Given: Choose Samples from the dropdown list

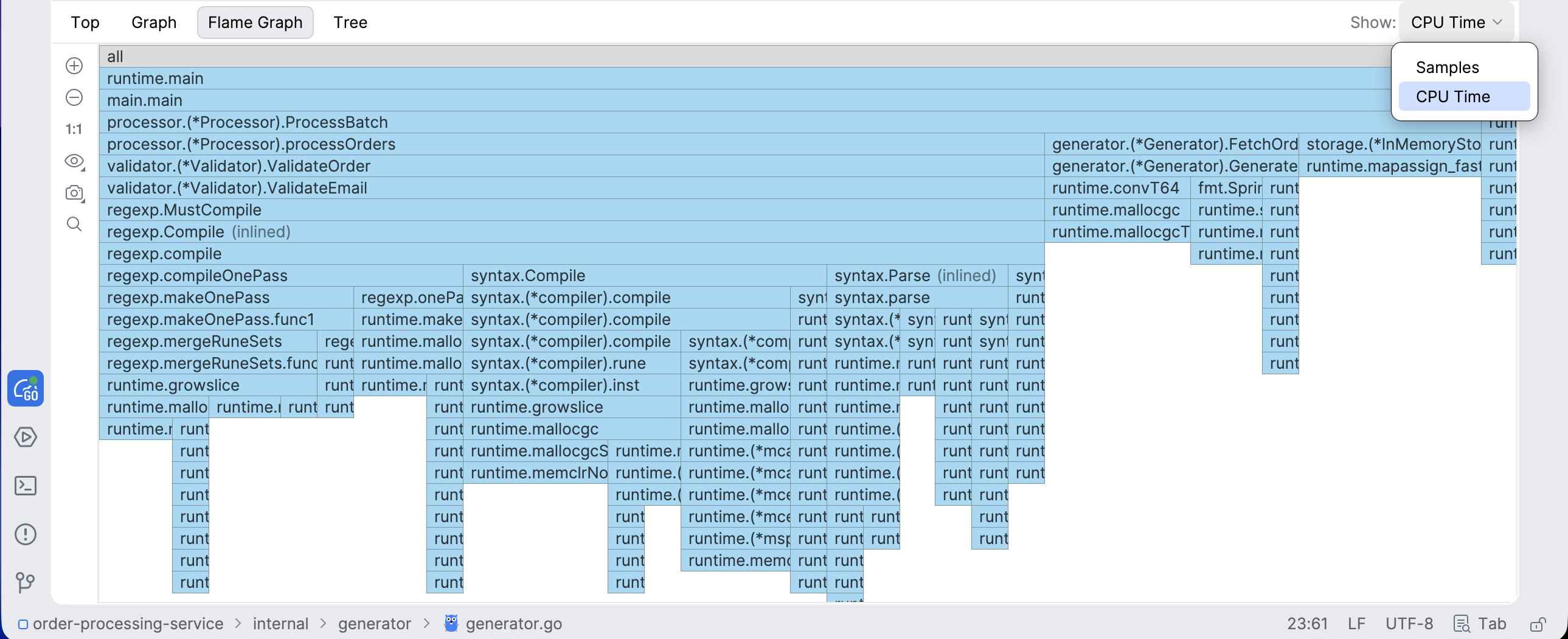Looking at the screenshot, I should pos(1464,68).
